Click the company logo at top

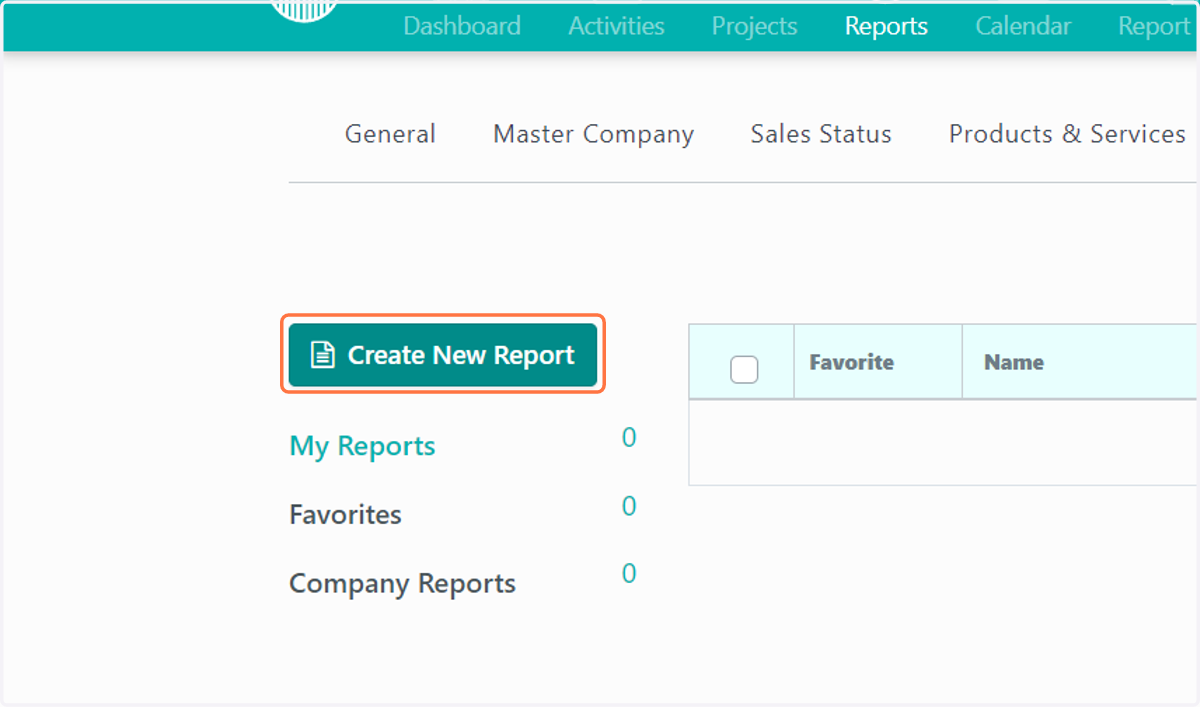coord(305,10)
